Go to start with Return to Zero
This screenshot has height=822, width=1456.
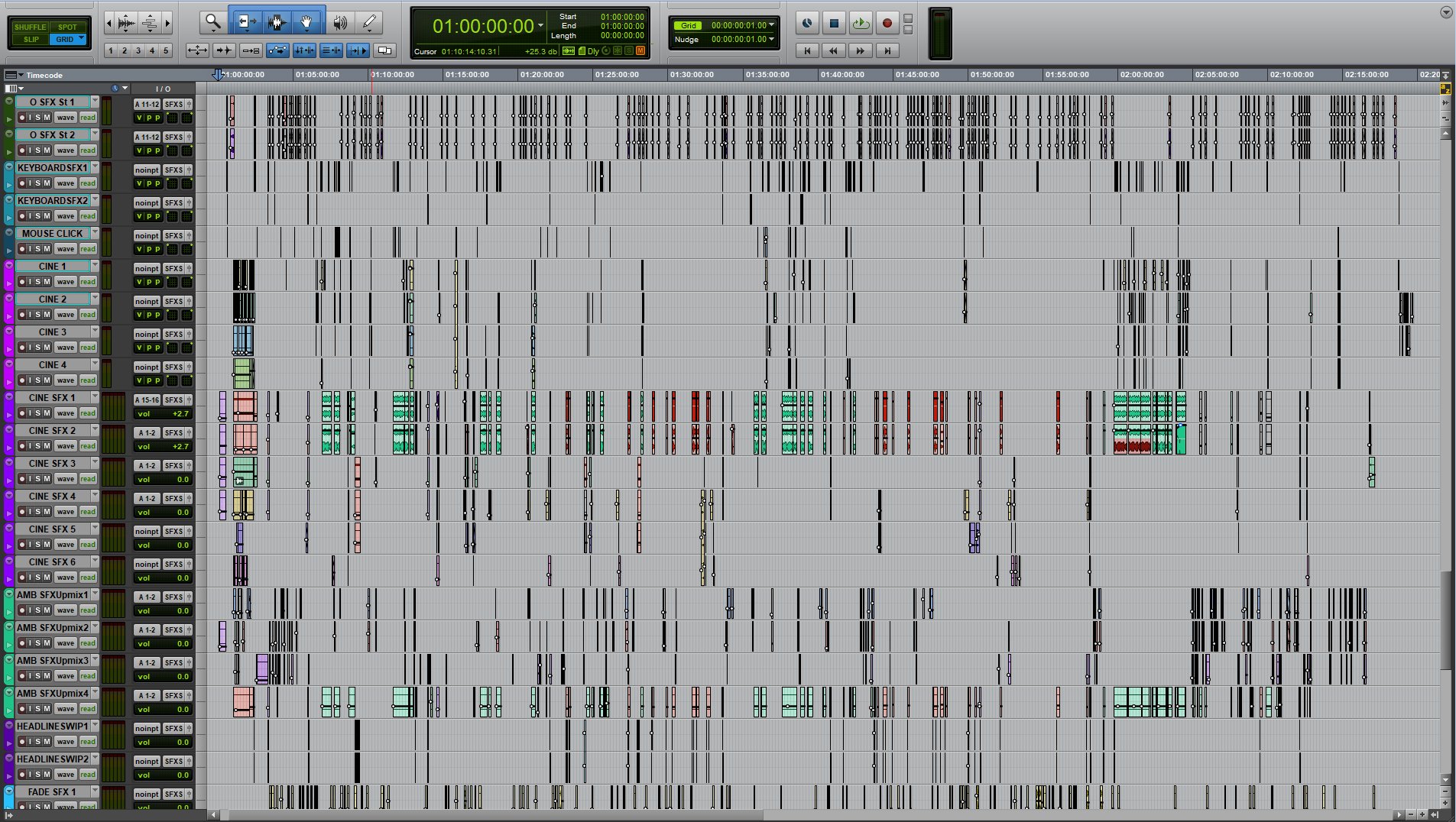pos(807,50)
